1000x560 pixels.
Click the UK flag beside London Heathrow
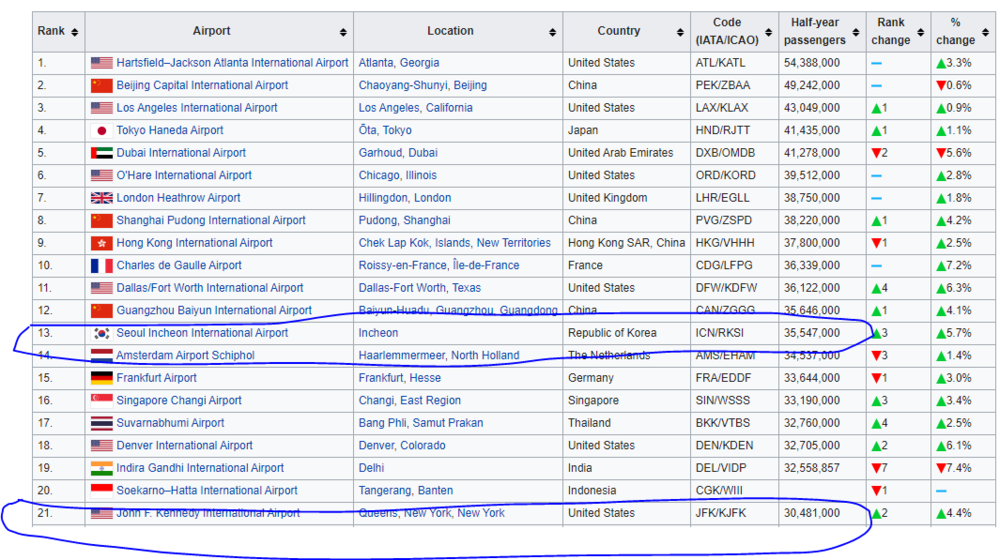(101, 198)
